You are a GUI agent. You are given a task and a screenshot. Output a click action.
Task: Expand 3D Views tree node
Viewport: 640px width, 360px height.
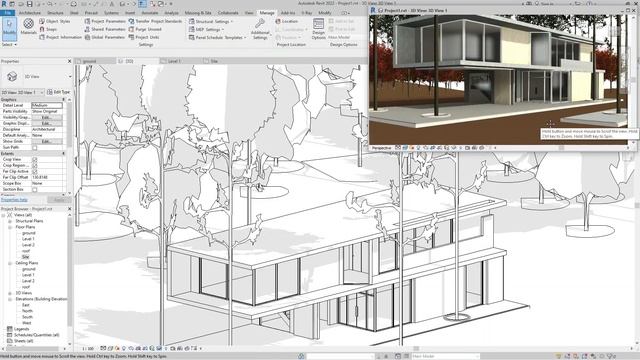[10, 293]
